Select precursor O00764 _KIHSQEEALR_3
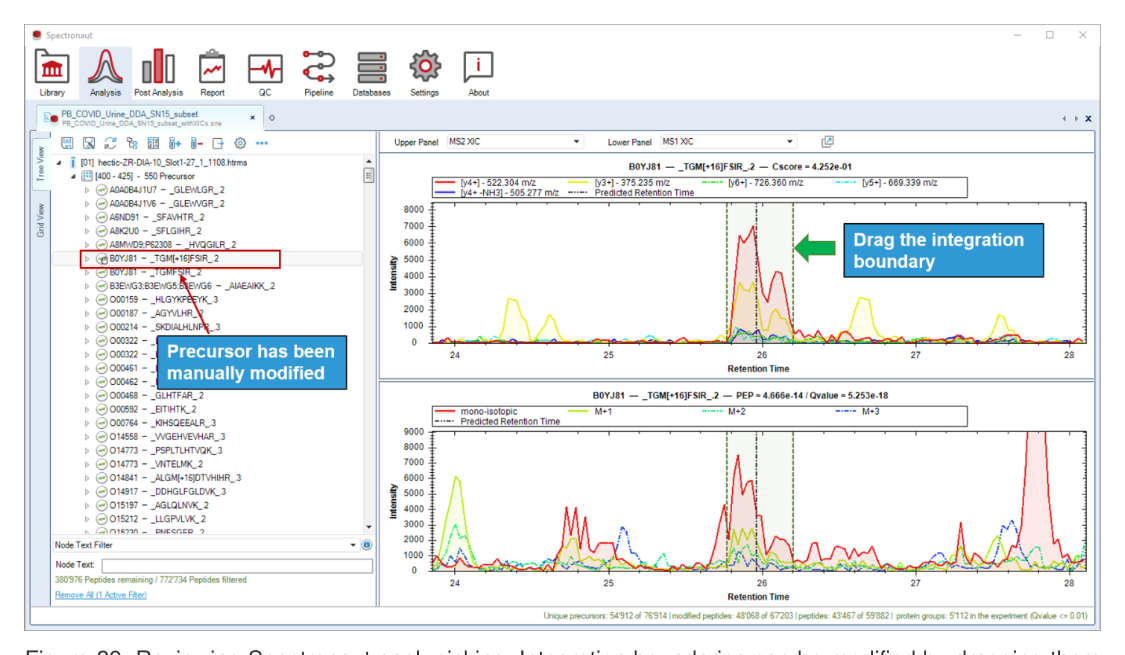This screenshot has height=655, width=1125. point(162,423)
